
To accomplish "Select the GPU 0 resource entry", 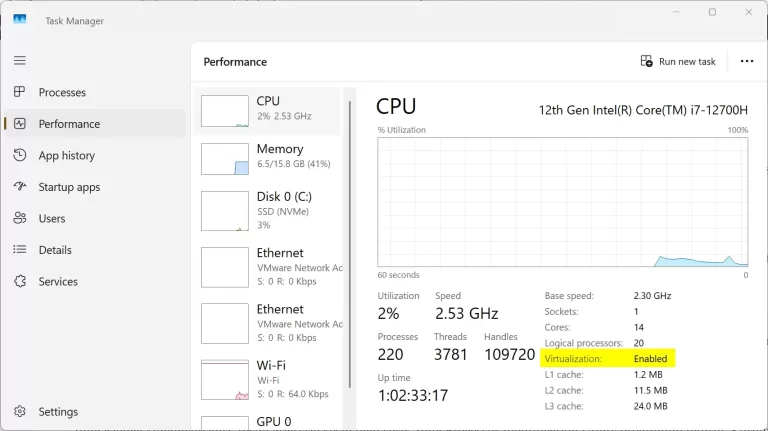I will 268,422.
